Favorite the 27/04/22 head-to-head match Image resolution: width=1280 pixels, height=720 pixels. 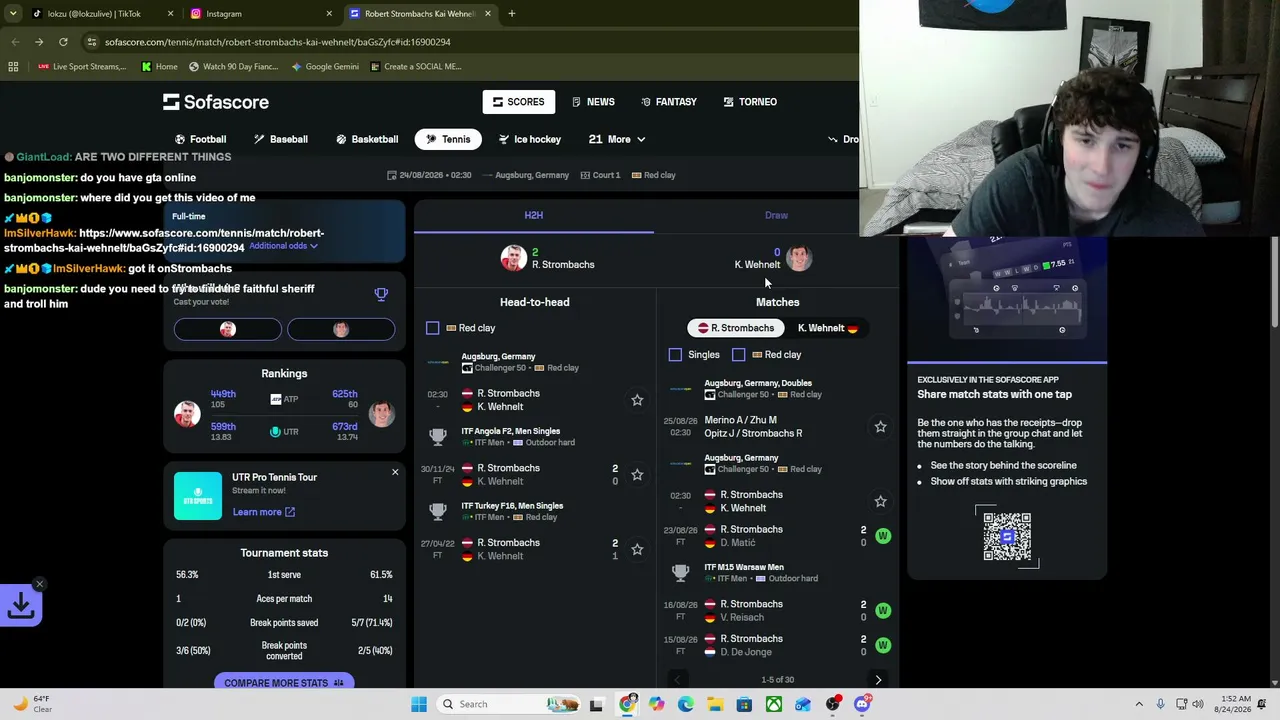pos(637,549)
